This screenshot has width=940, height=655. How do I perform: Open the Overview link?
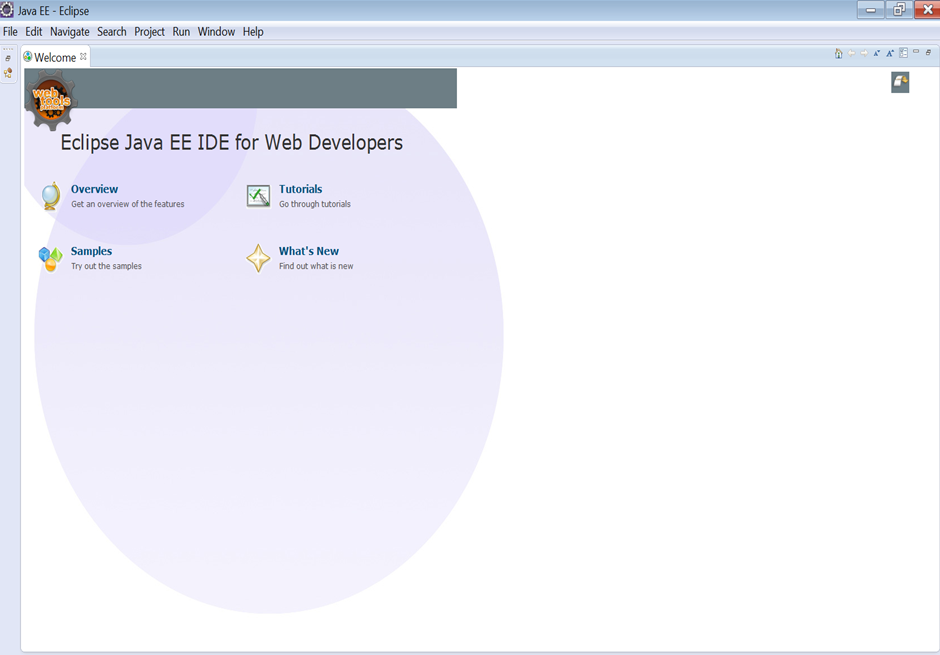tap(95, 189)
